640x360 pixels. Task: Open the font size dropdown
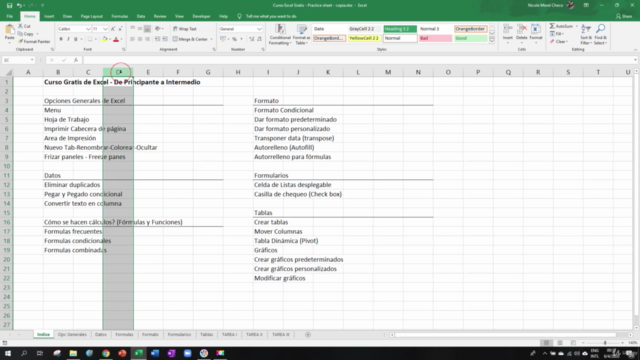click(105, 29)
